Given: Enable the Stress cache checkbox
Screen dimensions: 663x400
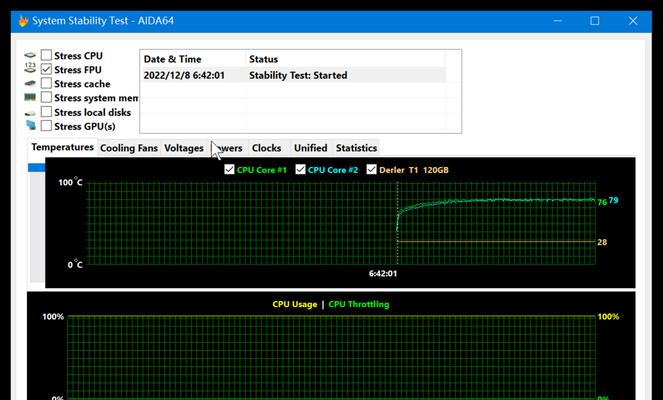Looking at the screenshot, I should 46,83.
